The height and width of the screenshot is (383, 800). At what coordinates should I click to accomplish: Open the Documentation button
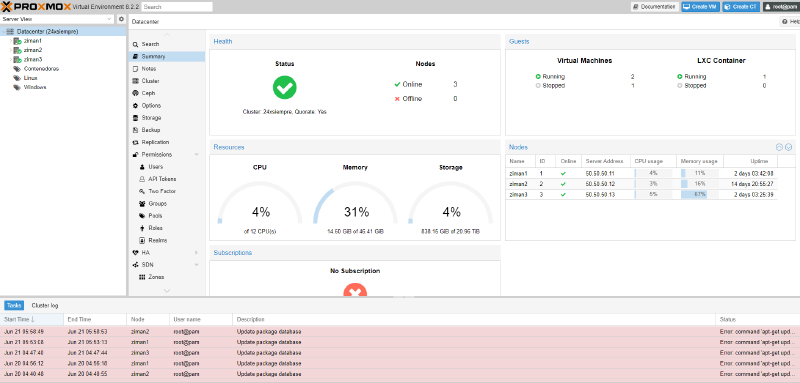point(655,7)
